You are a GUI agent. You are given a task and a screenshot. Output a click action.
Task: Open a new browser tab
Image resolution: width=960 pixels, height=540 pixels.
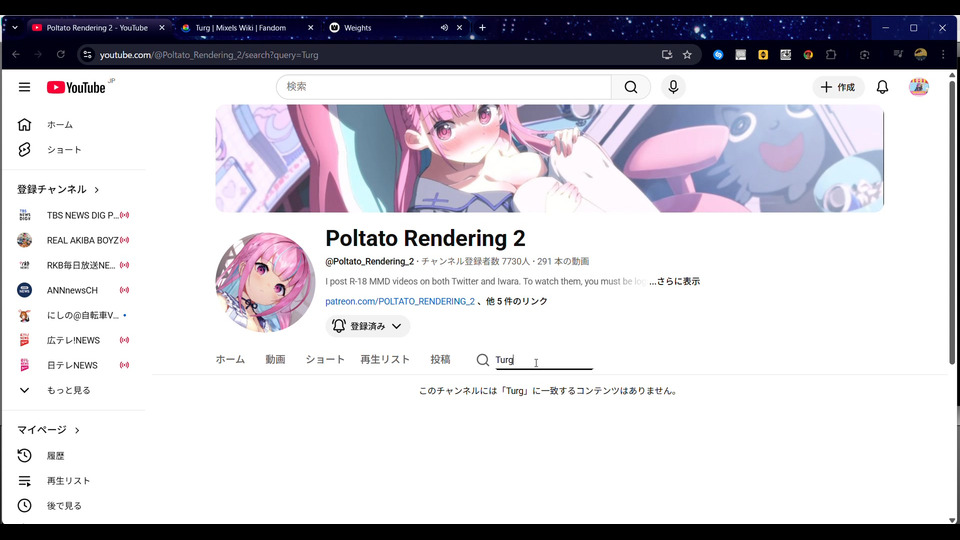pos(482,28)
